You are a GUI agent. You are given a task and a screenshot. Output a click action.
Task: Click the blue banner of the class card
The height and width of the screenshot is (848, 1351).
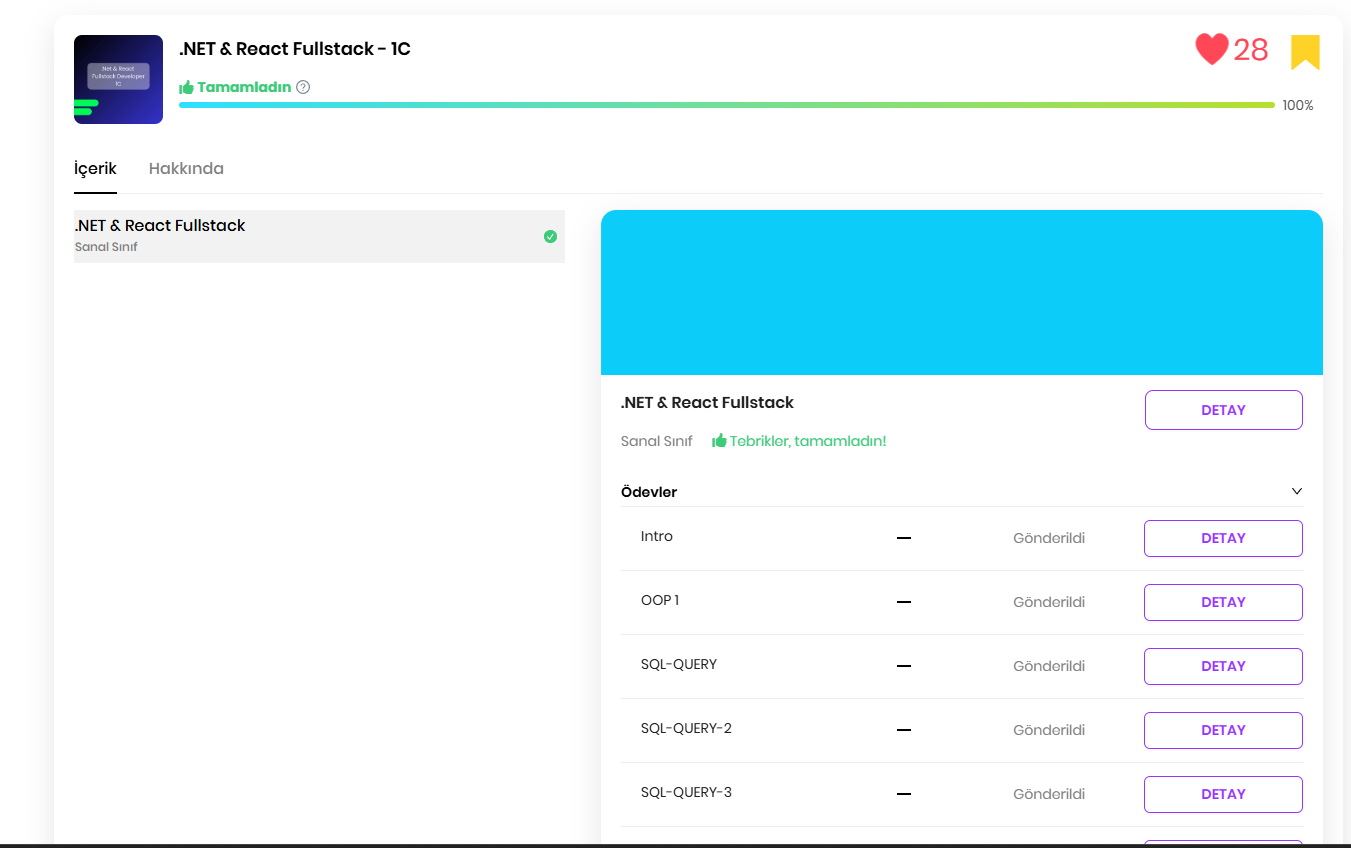tap(962, 292)
